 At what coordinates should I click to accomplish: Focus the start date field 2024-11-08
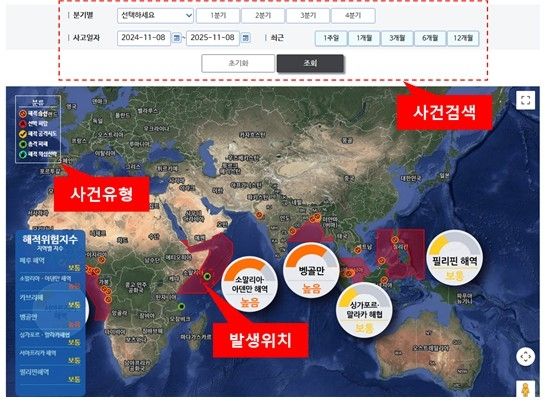pos(144,38)
